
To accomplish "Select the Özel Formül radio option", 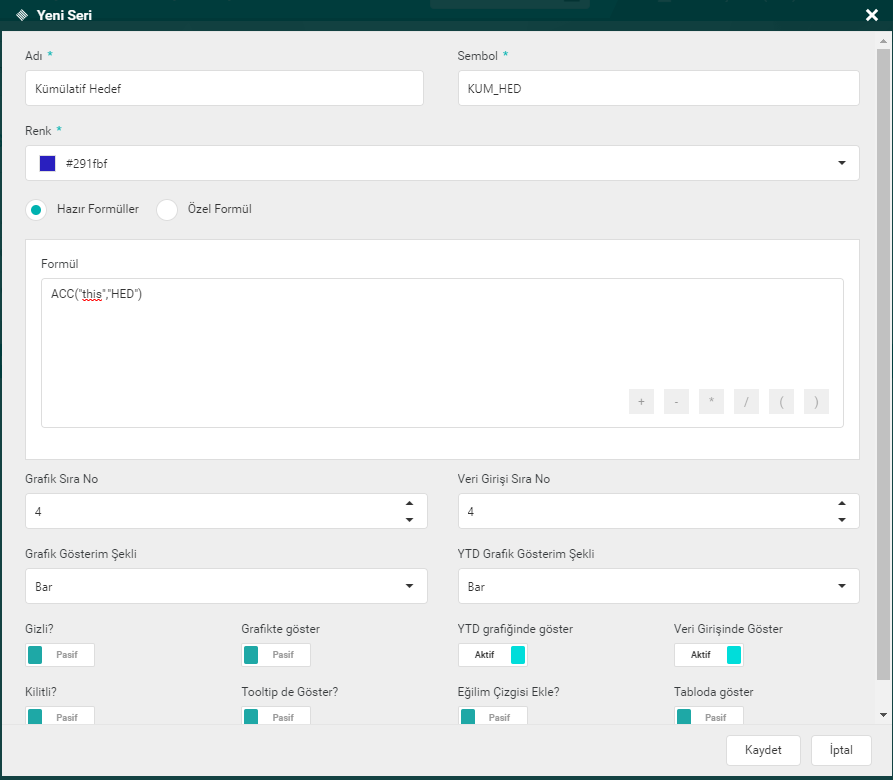I will (167, 210).
